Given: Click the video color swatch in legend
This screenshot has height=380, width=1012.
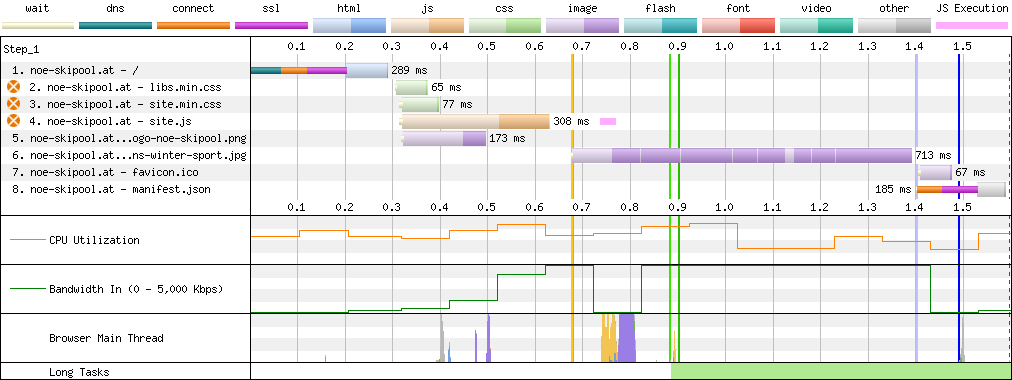Looking at the screenshot, I should (x=816, y=26).
